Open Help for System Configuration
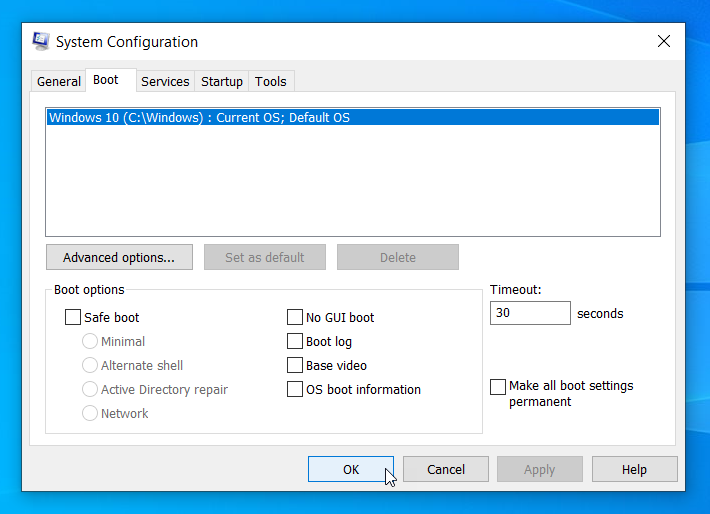The image size is (710, 514). pyautogui.click(x=634, y=469)
